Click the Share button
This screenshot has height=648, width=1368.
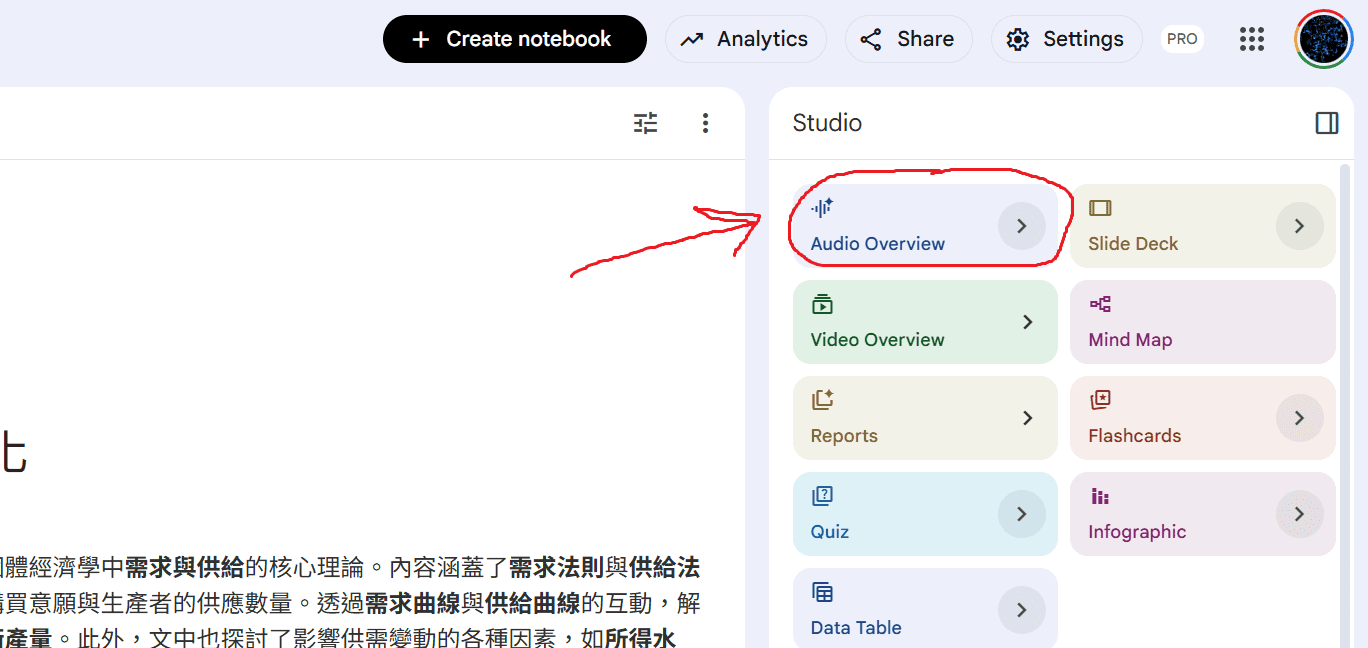coord(908,39)
